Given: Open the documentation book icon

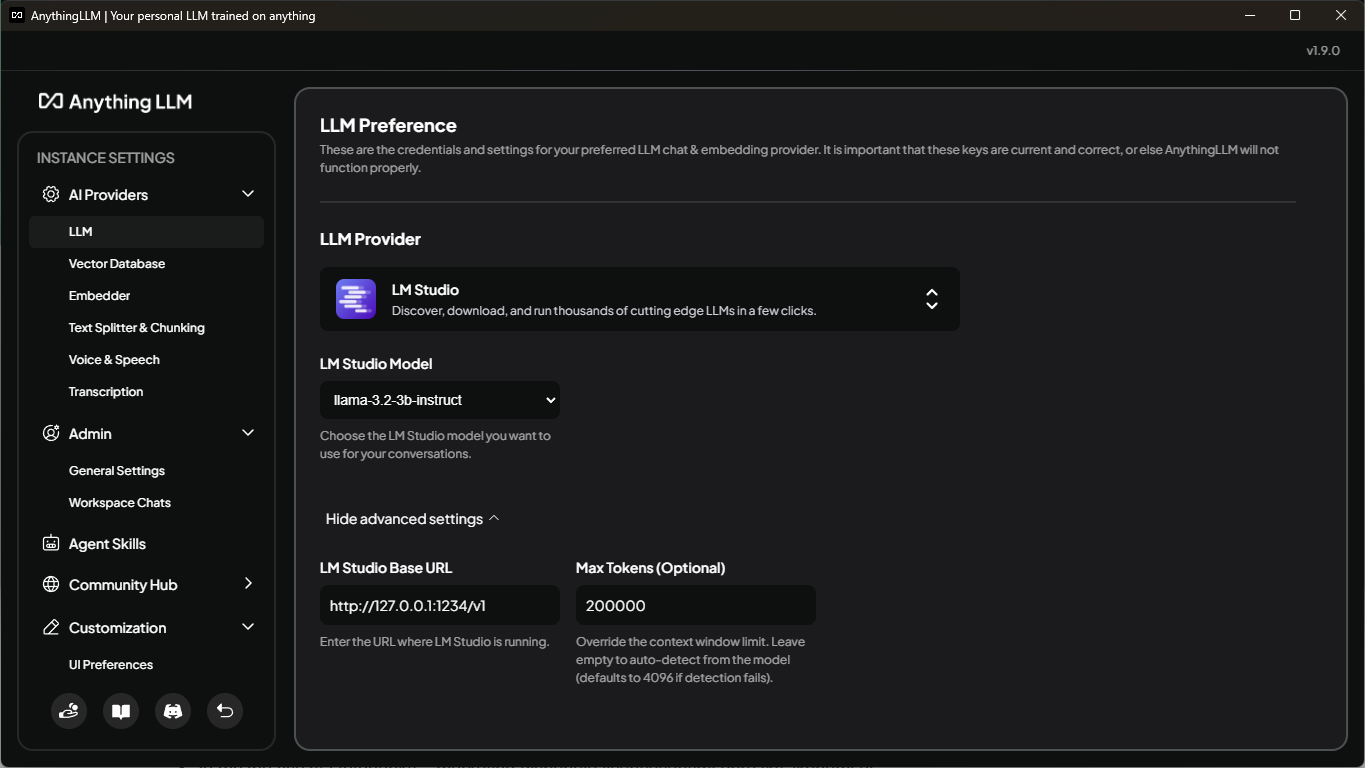Looking at the screenshot, I should click(x=121, y=711).
